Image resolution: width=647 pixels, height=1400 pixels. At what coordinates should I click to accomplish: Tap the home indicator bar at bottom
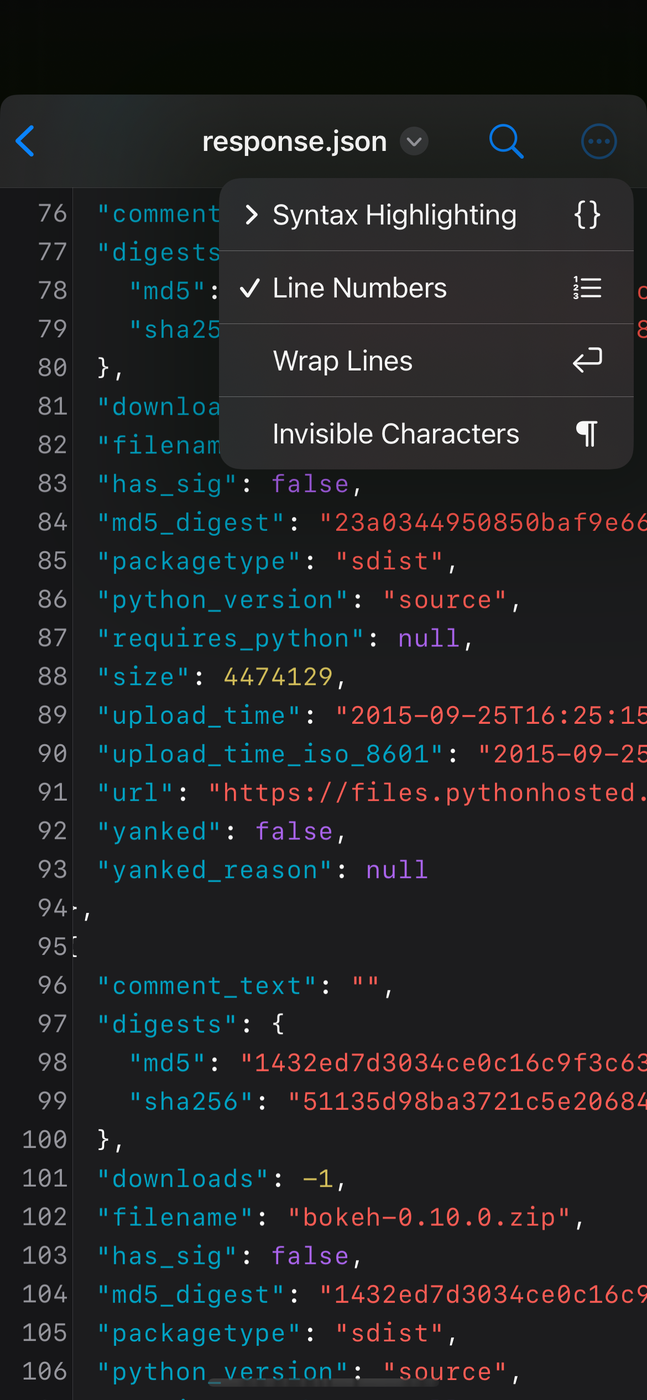pos(323,1384)
